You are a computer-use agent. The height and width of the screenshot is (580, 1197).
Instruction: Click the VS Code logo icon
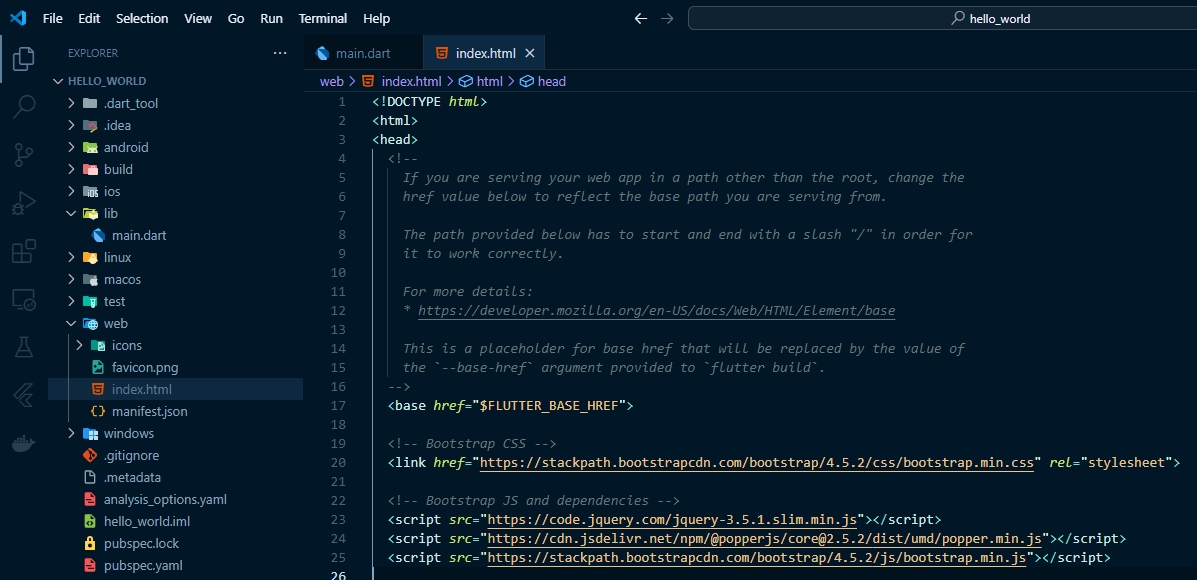(x=18, y=18)
